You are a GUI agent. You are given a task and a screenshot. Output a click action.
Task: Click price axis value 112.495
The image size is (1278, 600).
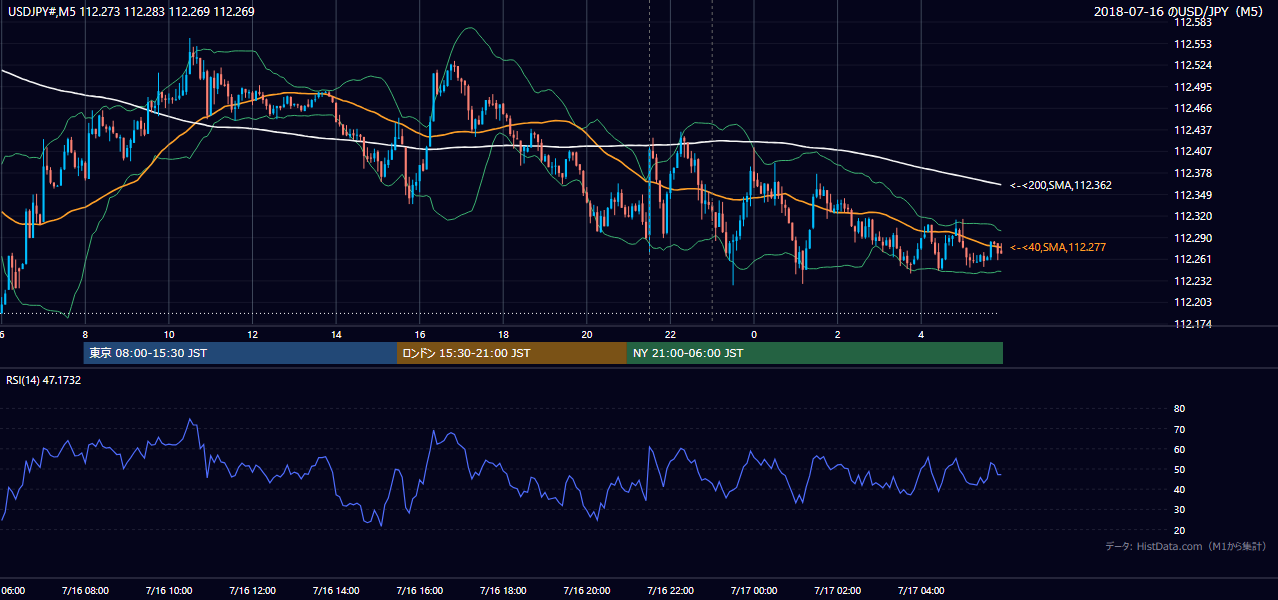tap(1192, 87)
